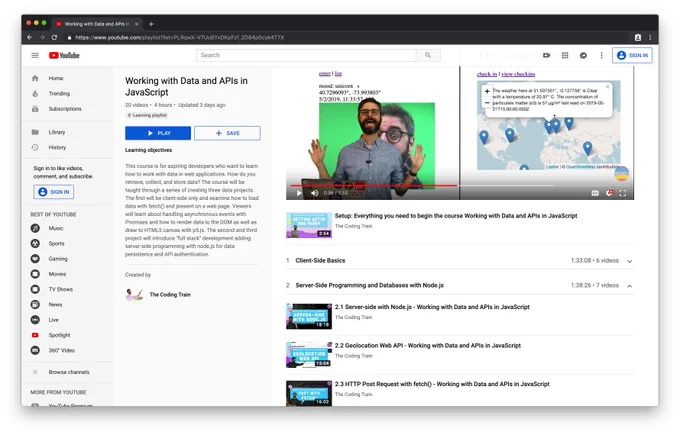Open Setup: Everything you need video title
Screen dimensions: 680x435
coord(456,216)
